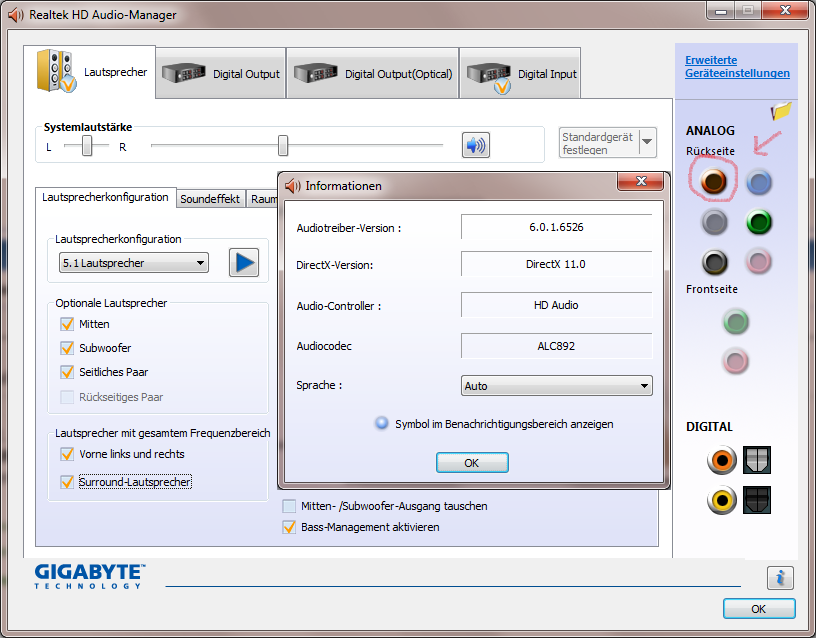Toggle Surround-Lautsprecher checkbox
Image resolution: width=816 pixels, height=638 pixels.
pyautogui.click(x=67, y=482)
